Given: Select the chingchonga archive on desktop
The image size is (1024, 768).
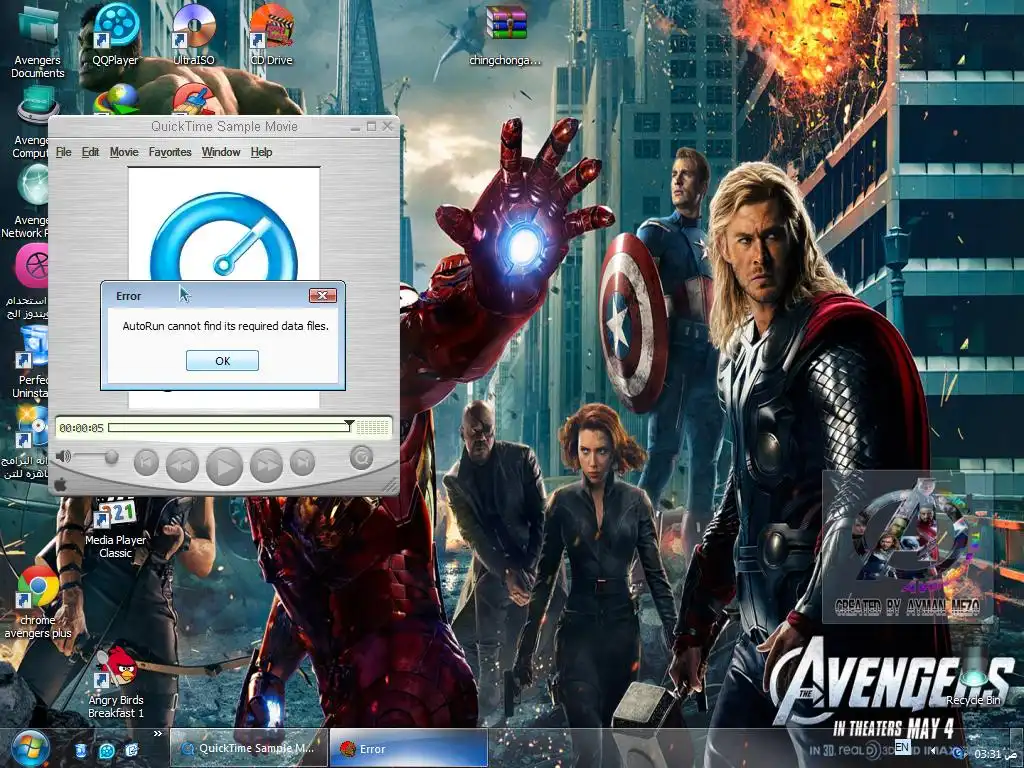Looking at the screenshot, I should (505, 36).
